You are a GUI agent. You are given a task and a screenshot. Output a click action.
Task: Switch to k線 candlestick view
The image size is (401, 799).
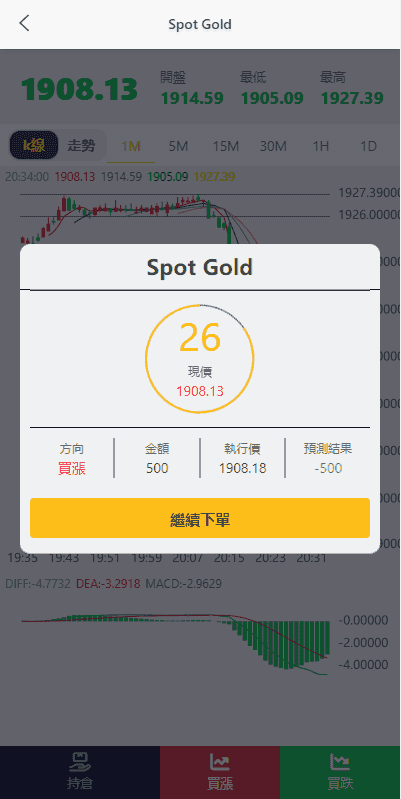click(34, 146)
